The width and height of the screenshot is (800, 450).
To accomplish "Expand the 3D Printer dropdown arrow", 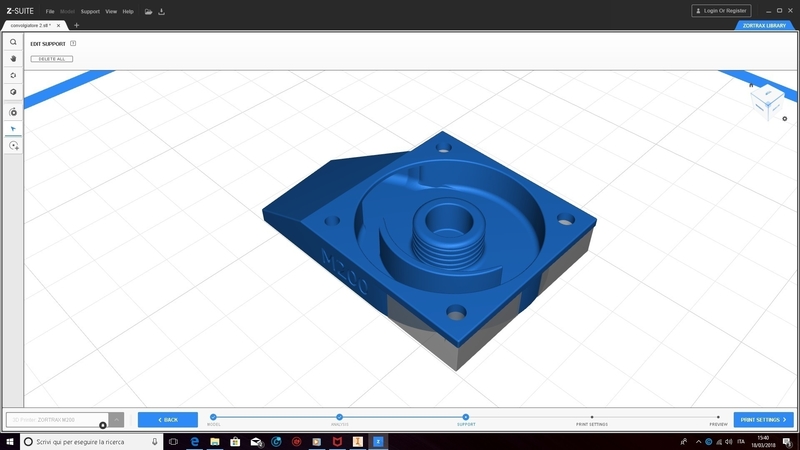I will 116,420.
